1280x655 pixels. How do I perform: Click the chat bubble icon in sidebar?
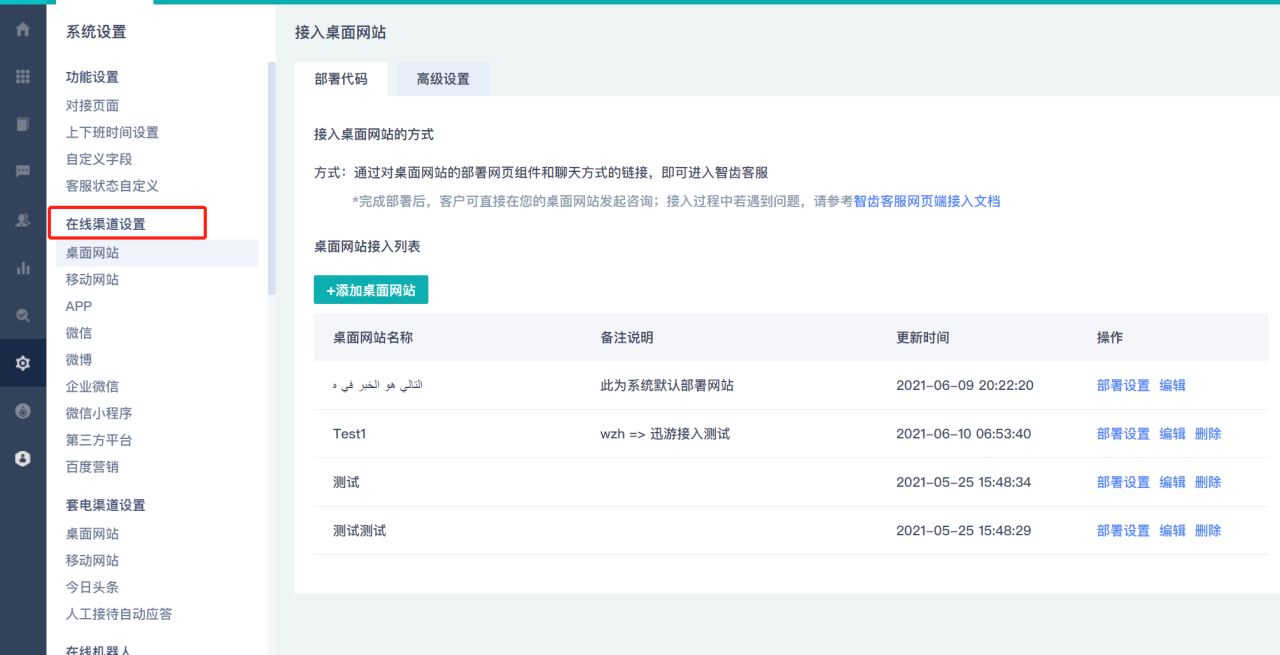[x=22, y=172]
